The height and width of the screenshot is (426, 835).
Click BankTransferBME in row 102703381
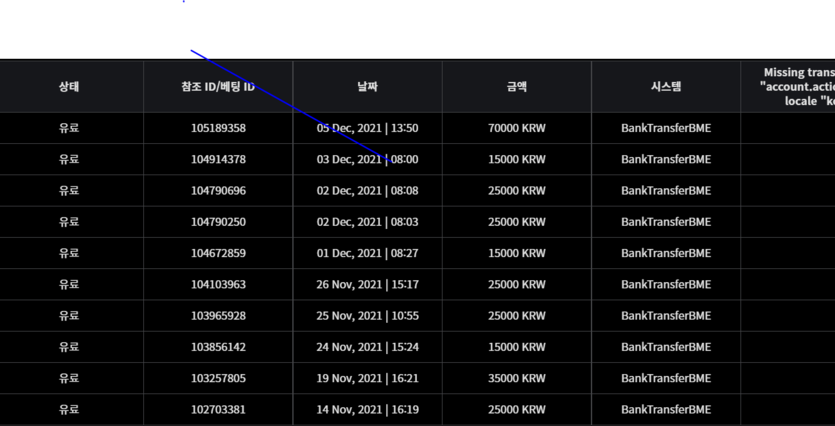coord(666,409)
